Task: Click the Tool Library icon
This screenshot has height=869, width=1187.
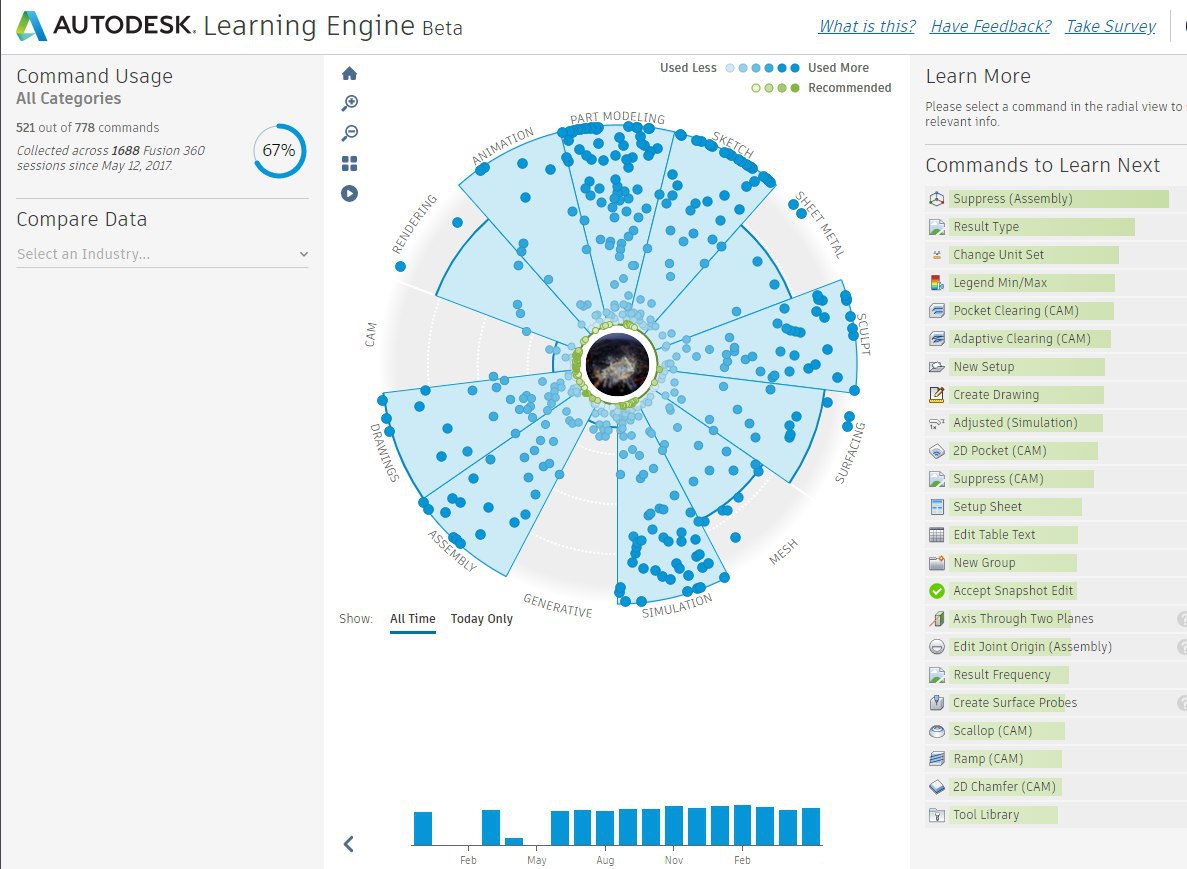Action: (936, 815)
